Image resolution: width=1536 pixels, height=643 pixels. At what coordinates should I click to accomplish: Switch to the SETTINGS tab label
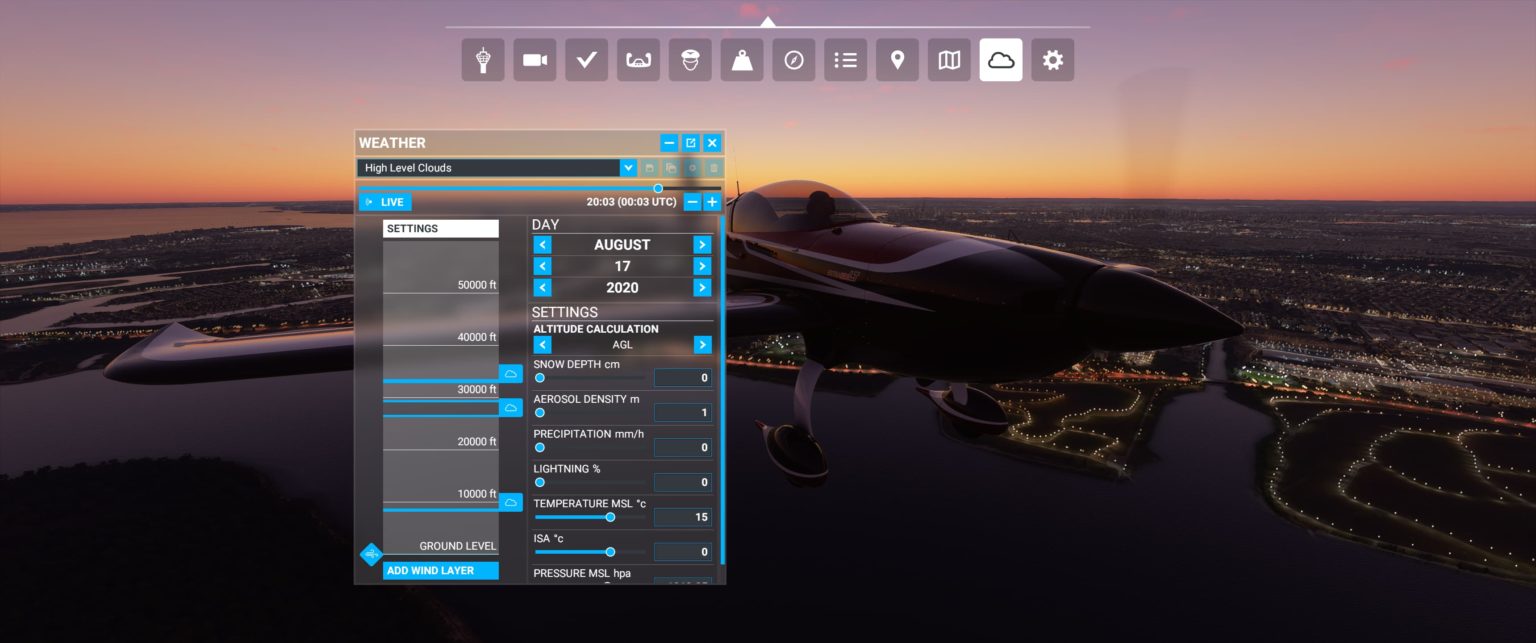coord(440,228)
